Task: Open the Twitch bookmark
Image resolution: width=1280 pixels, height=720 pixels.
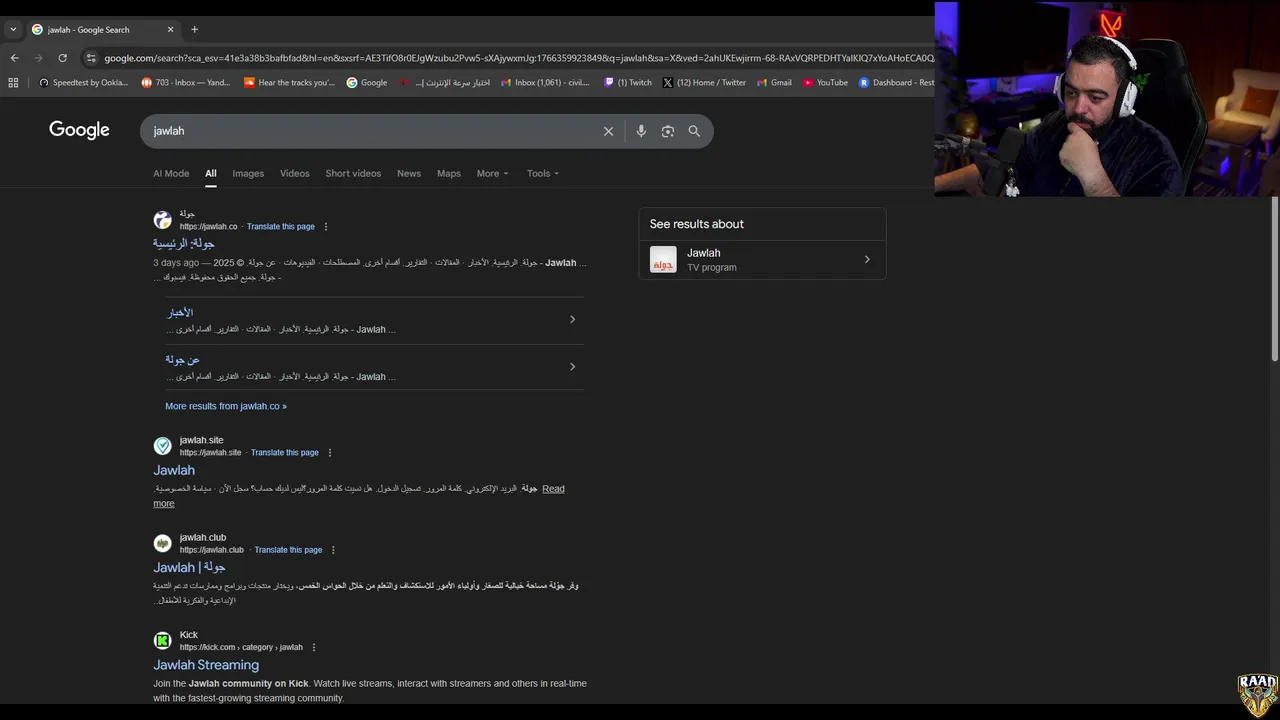Action: click(x=628, y=83)
